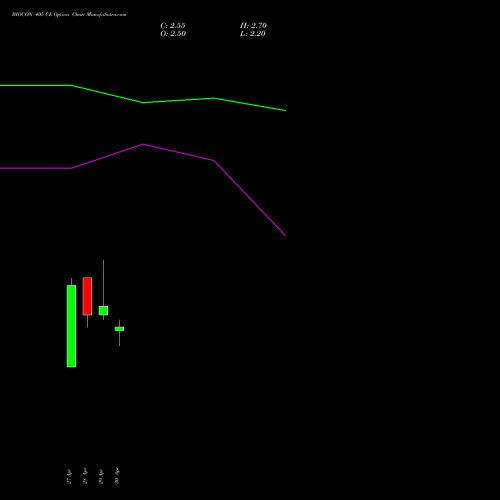The image size is (500, 500).
Task: Select the high value 'H: 2.70'
Action: 253,26
